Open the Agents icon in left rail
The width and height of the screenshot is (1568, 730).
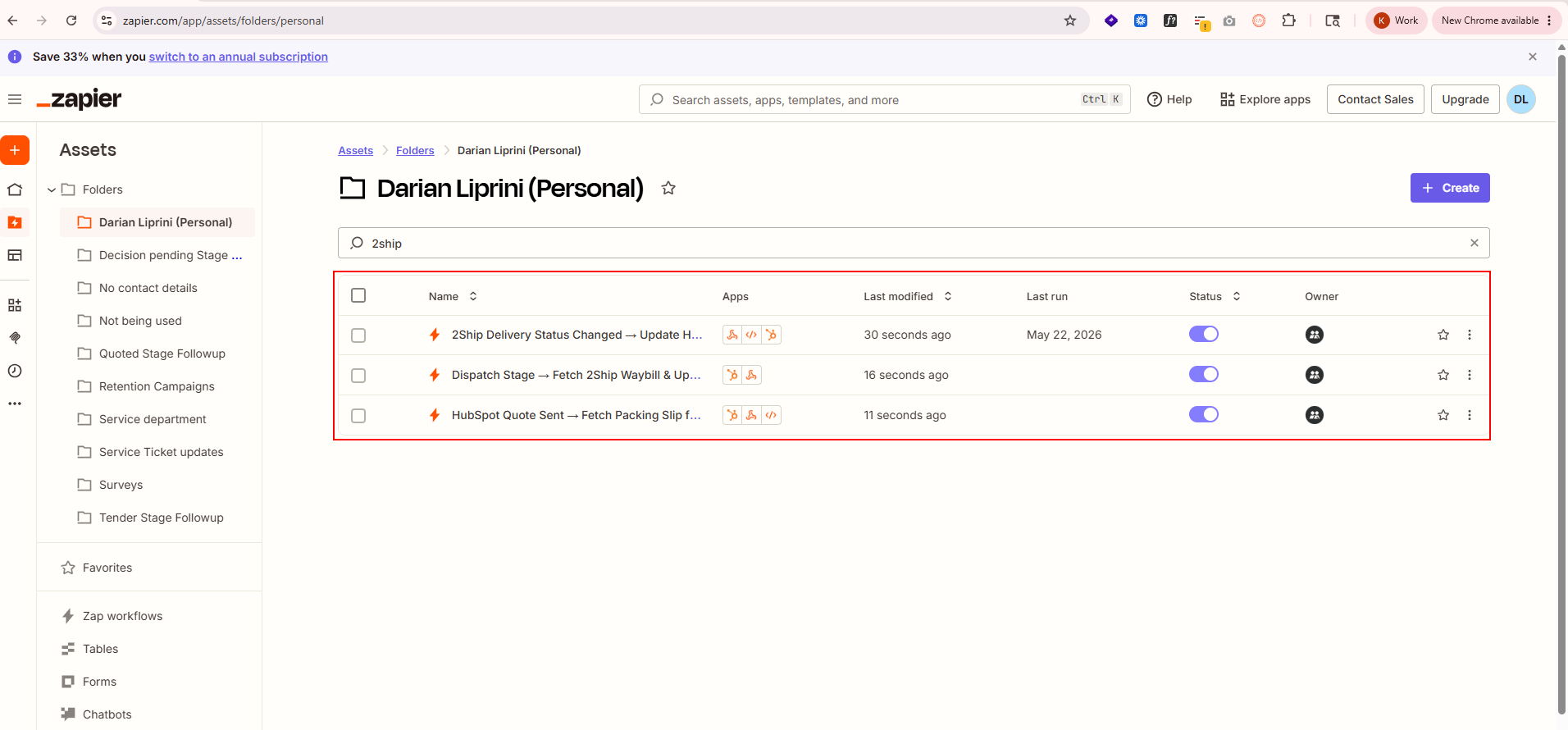[15, 338]
